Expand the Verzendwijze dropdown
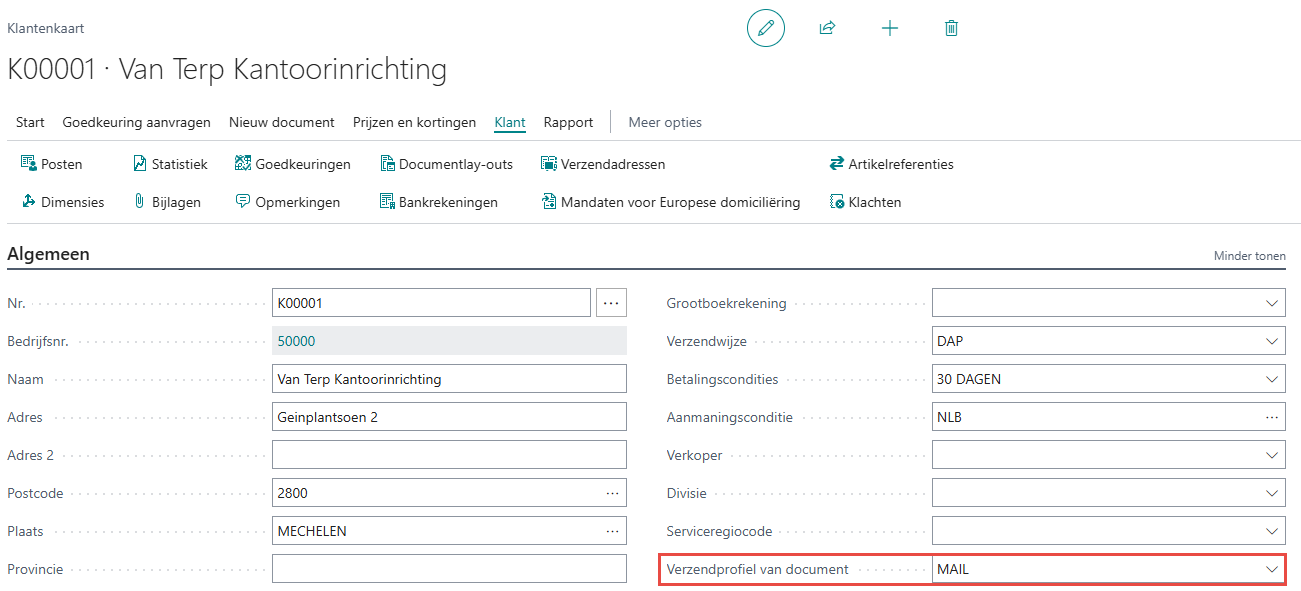This screenshot has width=1301, height=591. click(x=1272, y=341)
